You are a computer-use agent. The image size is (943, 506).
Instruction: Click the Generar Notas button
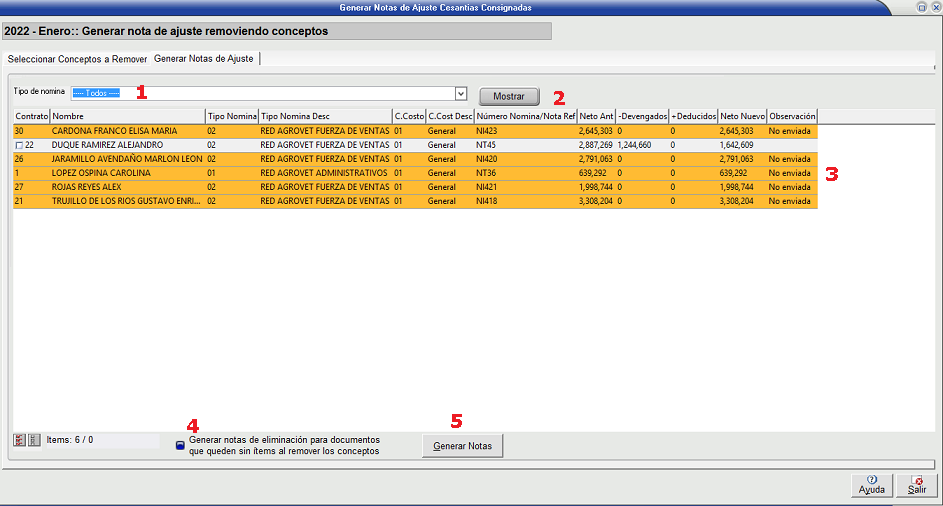pyautogui.click(x=463, y=446)
